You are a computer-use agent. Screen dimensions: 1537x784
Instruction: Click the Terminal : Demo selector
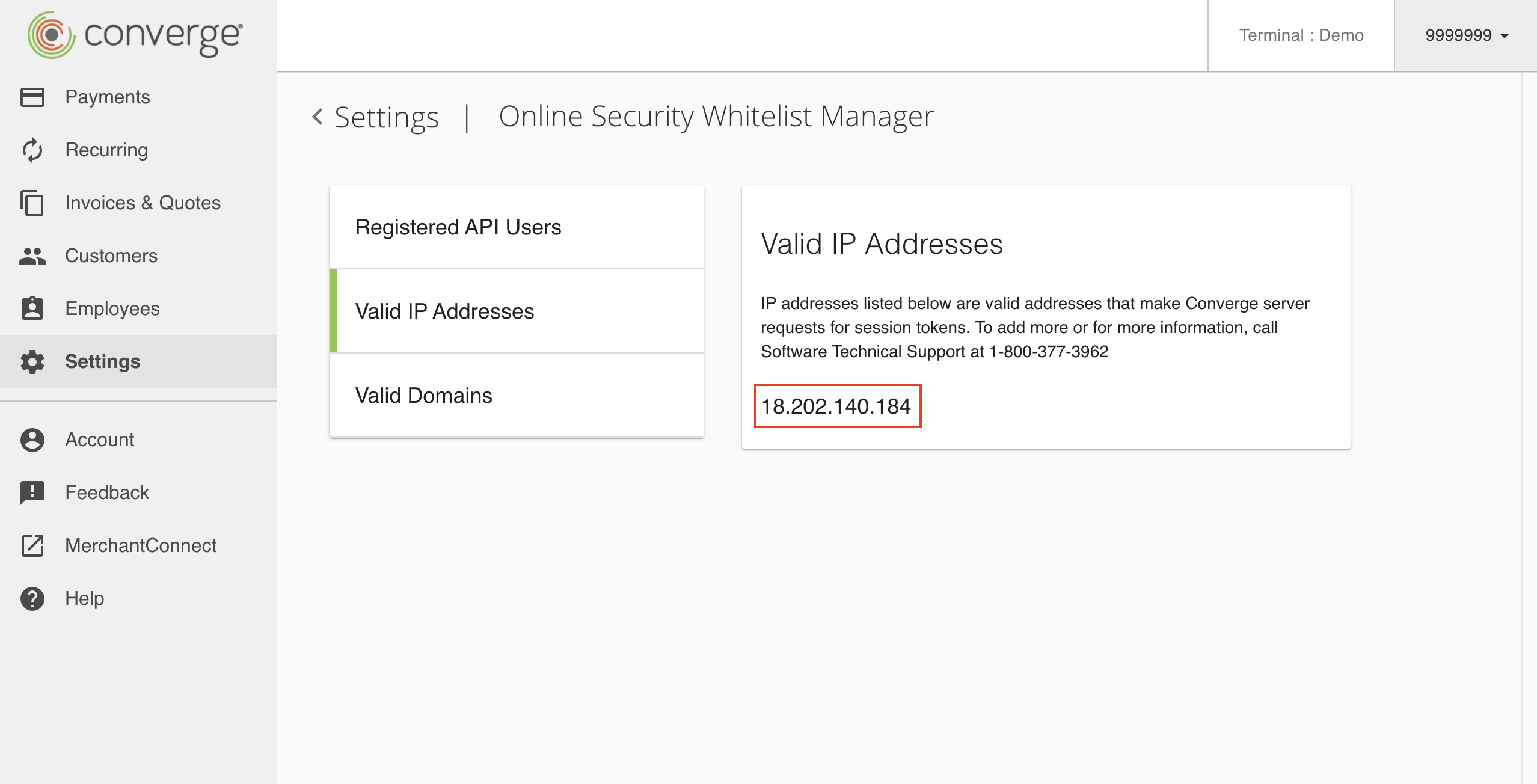click(x=1301, y=35)
